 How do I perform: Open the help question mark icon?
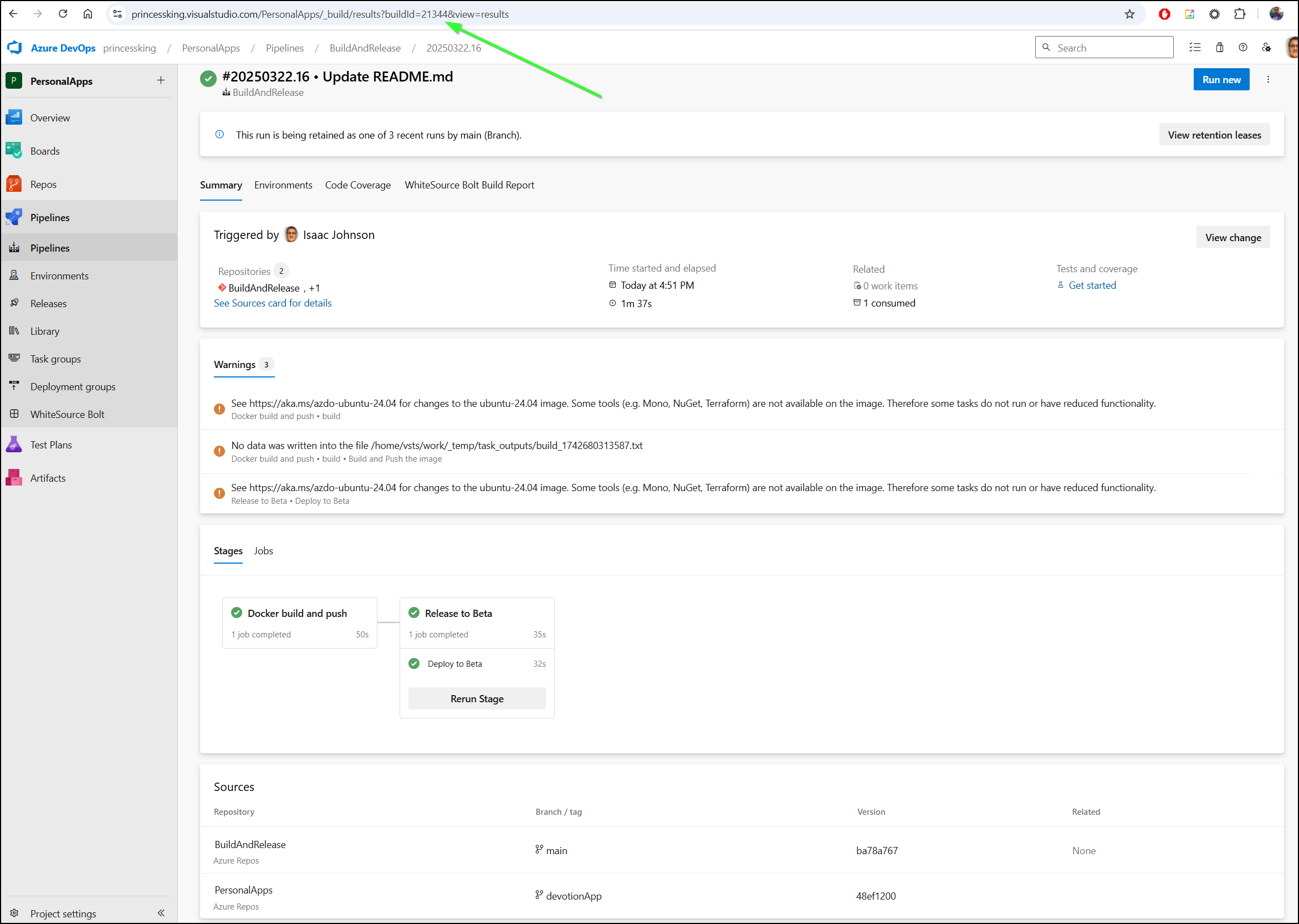[1242, 48]
